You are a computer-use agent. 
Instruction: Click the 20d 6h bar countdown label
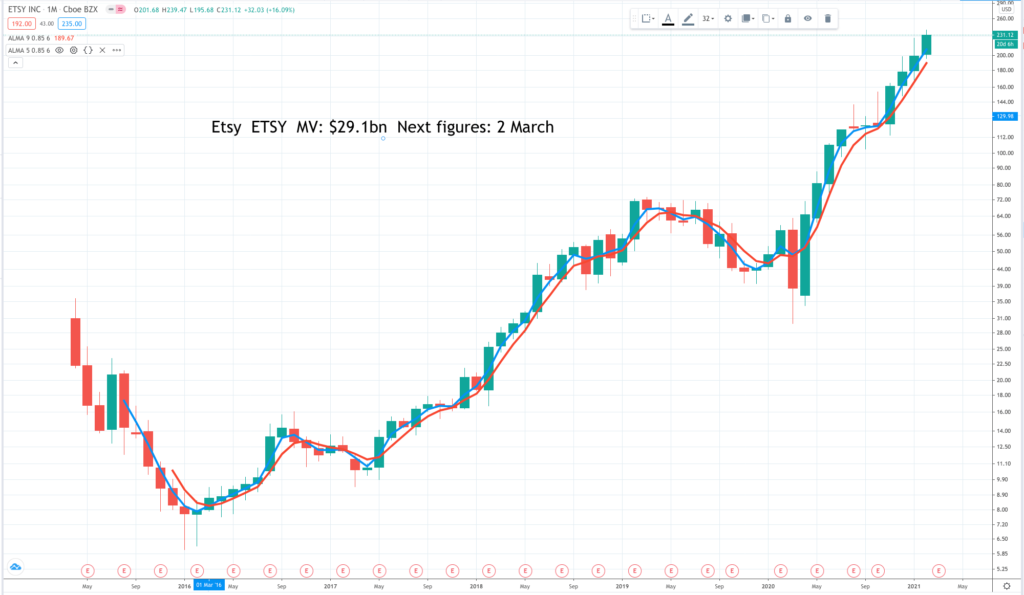tap(1004, 44)
